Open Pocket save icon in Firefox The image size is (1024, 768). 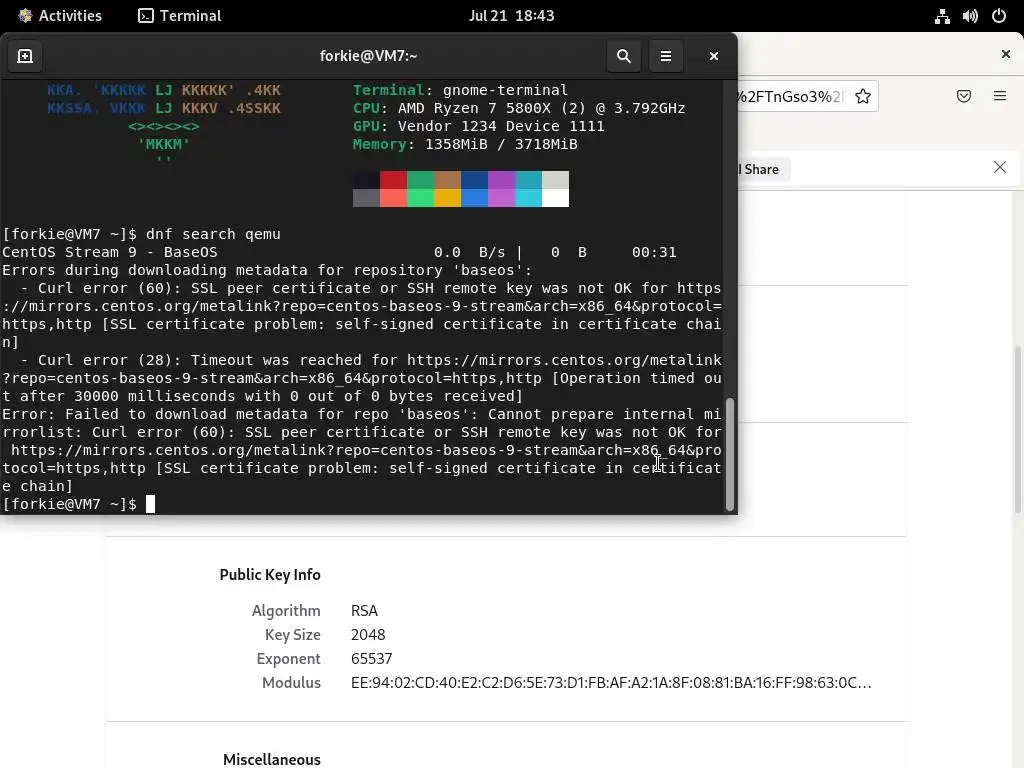point(964,97)
